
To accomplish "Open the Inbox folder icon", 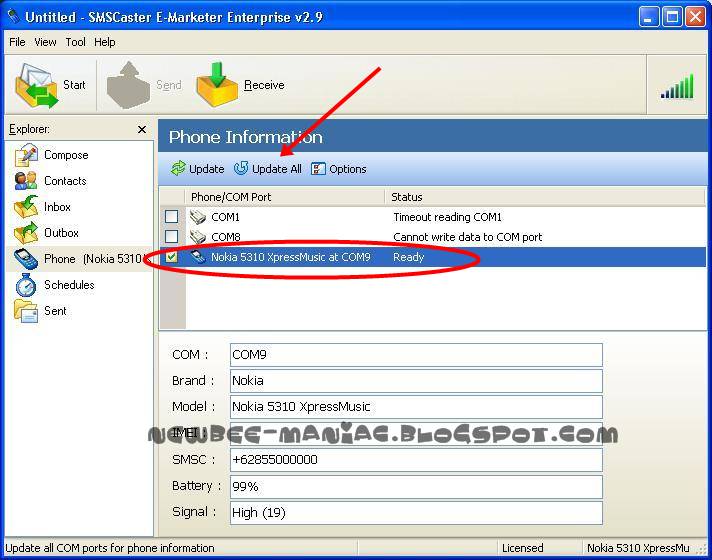I will tap(26, 207).
